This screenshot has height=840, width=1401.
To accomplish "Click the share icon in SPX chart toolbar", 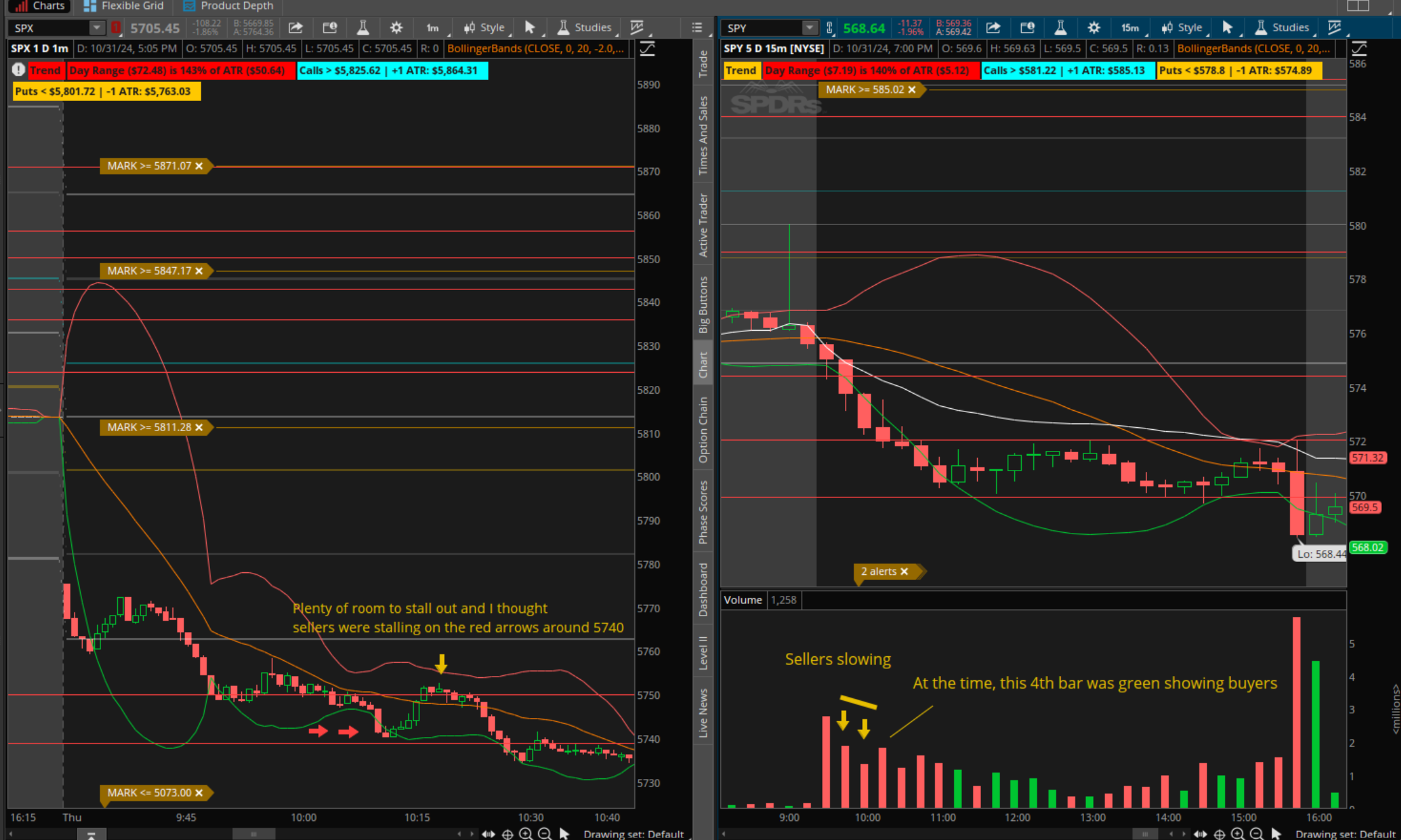I will coord(295,27).
